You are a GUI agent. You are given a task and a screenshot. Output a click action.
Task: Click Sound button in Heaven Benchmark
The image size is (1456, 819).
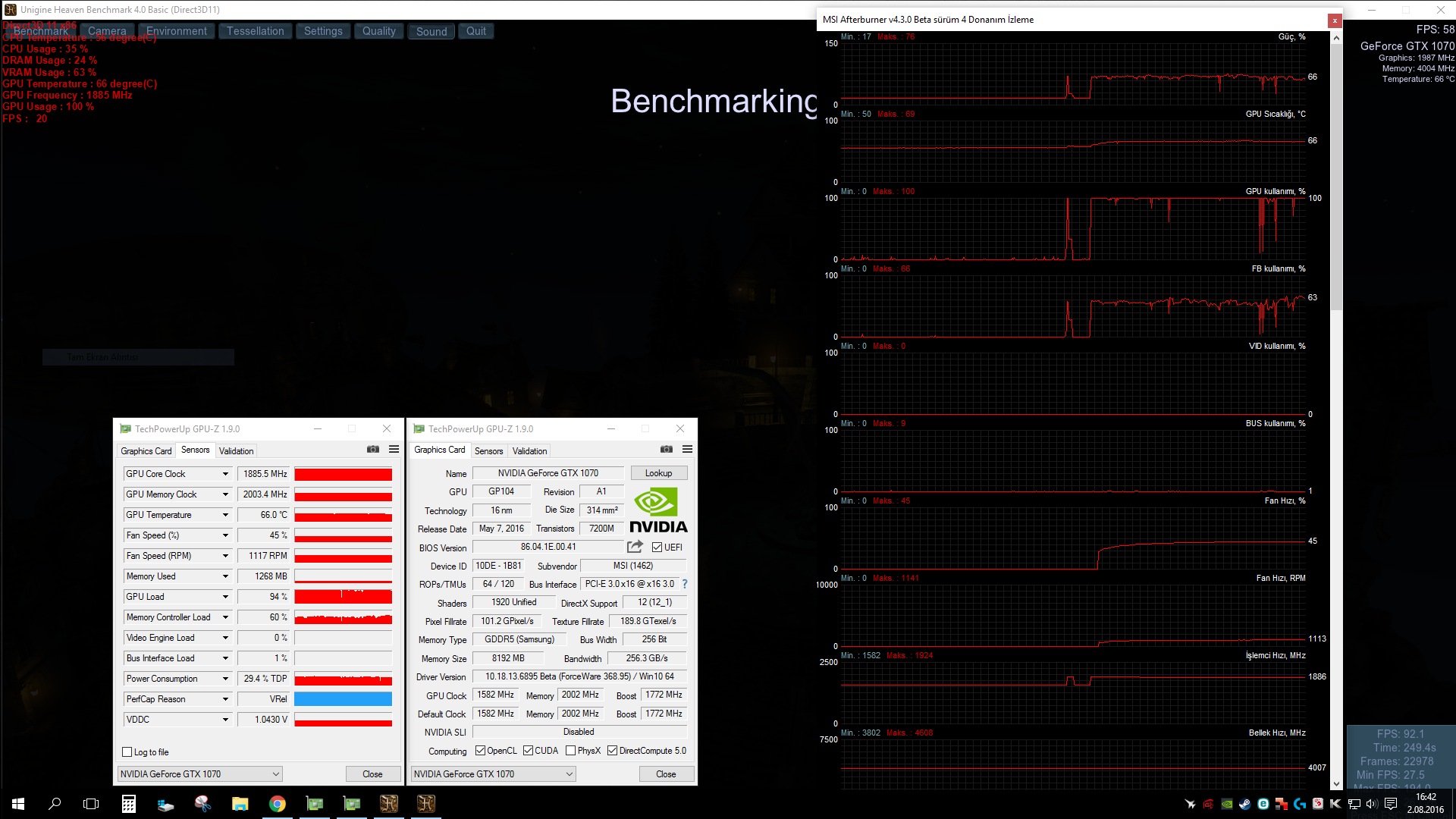[431, 31]
